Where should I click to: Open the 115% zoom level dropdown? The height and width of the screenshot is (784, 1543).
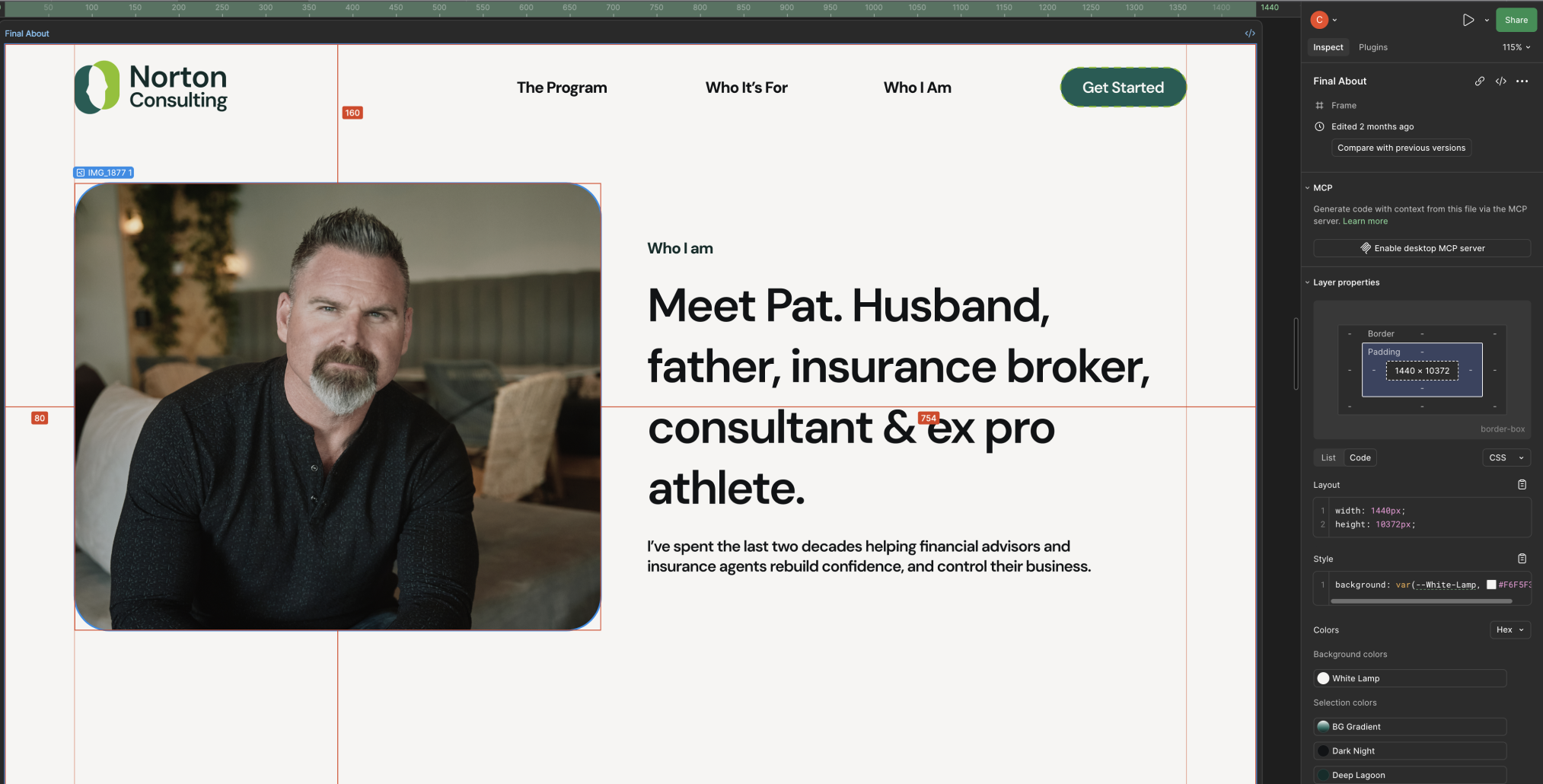[1516, 47]
